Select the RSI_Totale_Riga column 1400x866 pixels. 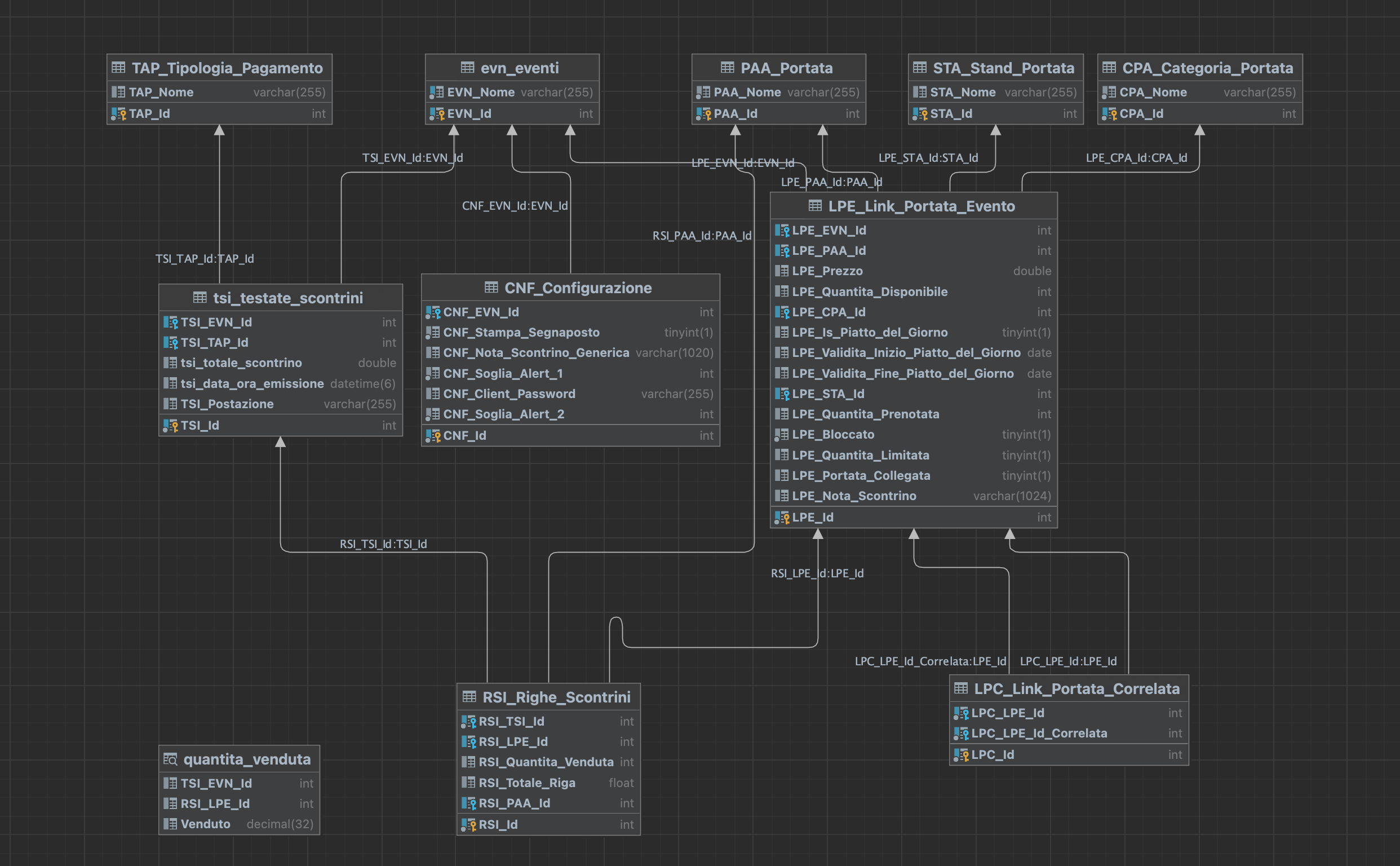pyautogui.click(x=548, y=783)
